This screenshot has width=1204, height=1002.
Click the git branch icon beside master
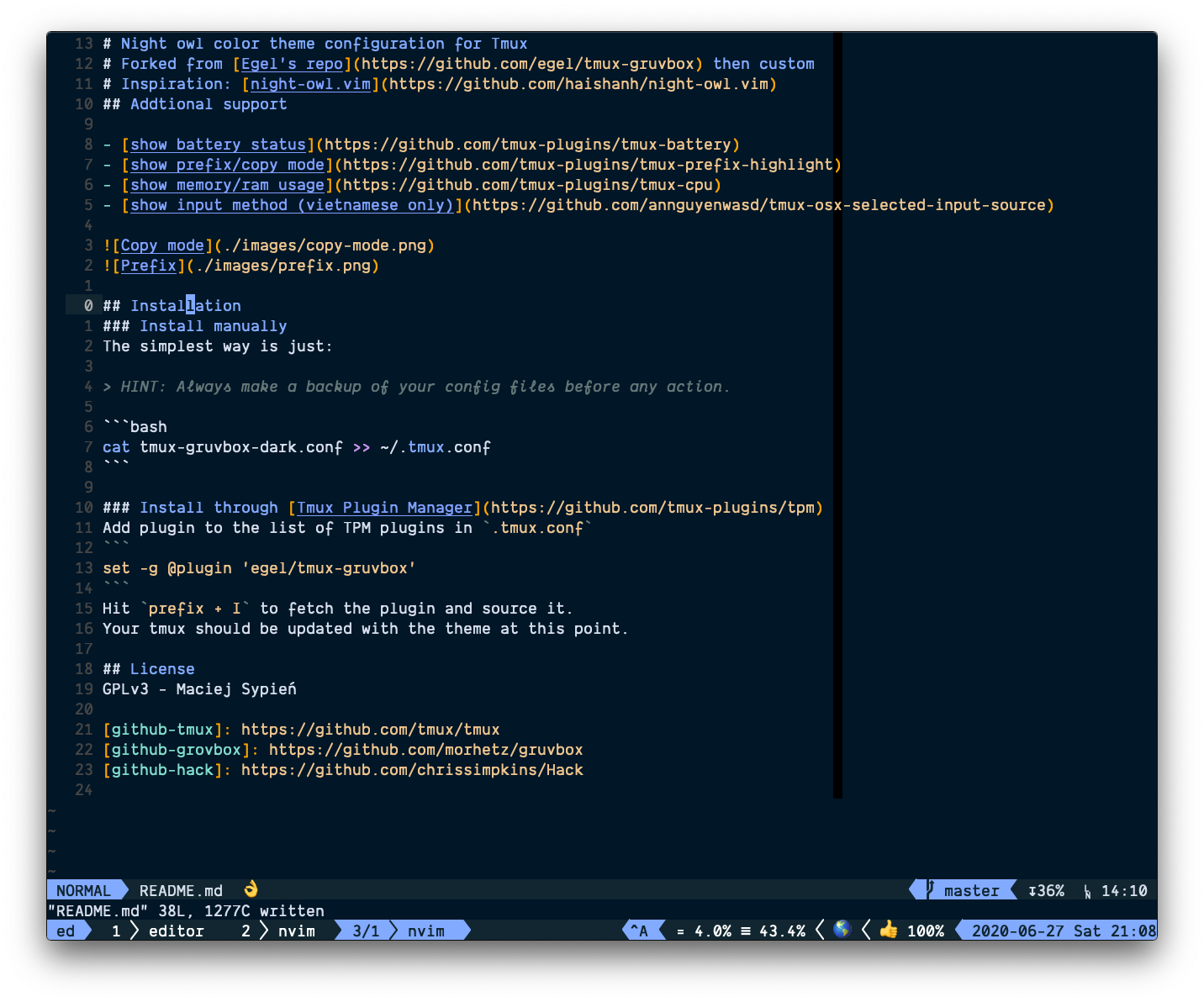tap(930, 889)
